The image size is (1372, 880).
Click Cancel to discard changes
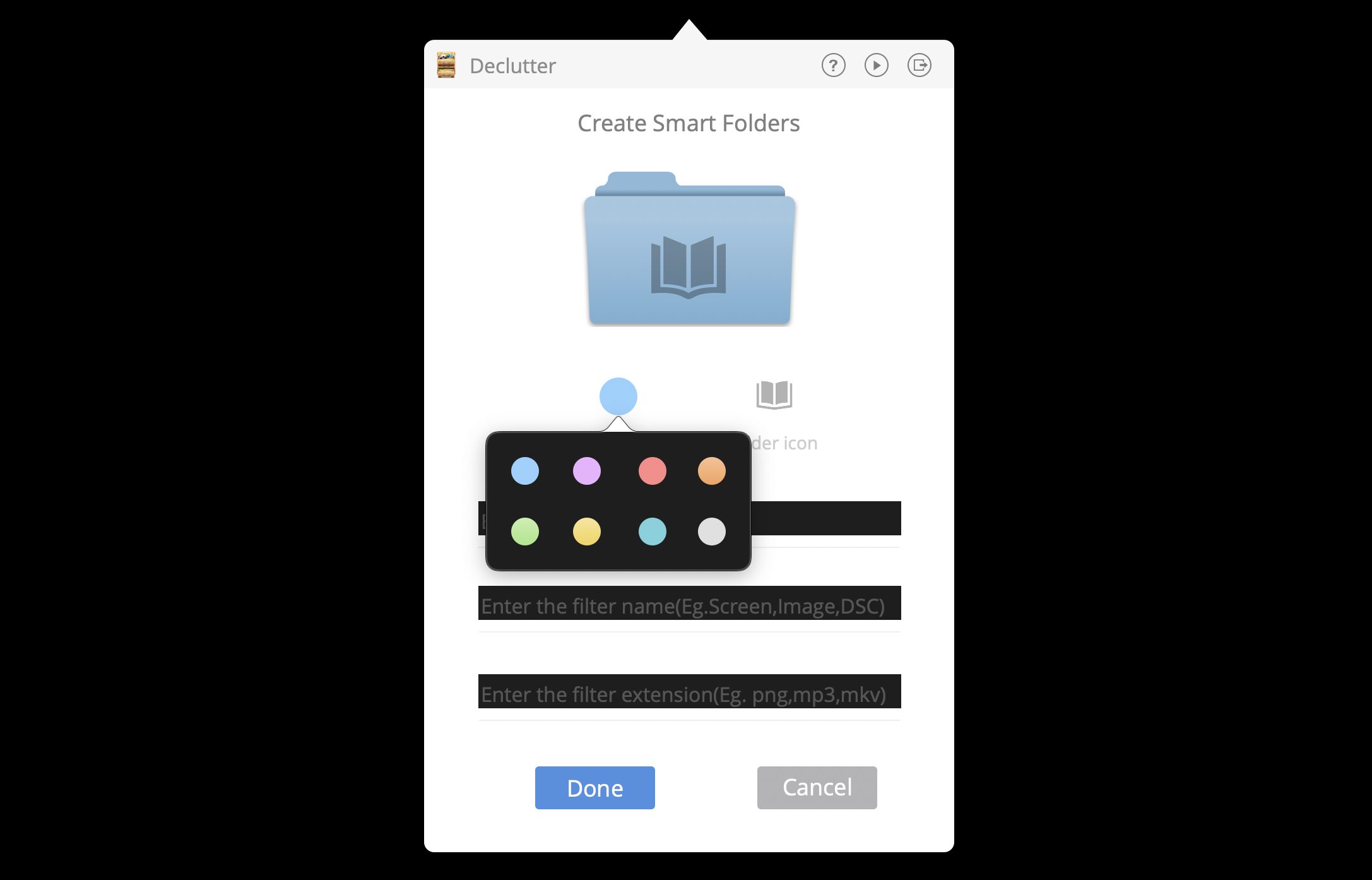(x=816, y=788)
